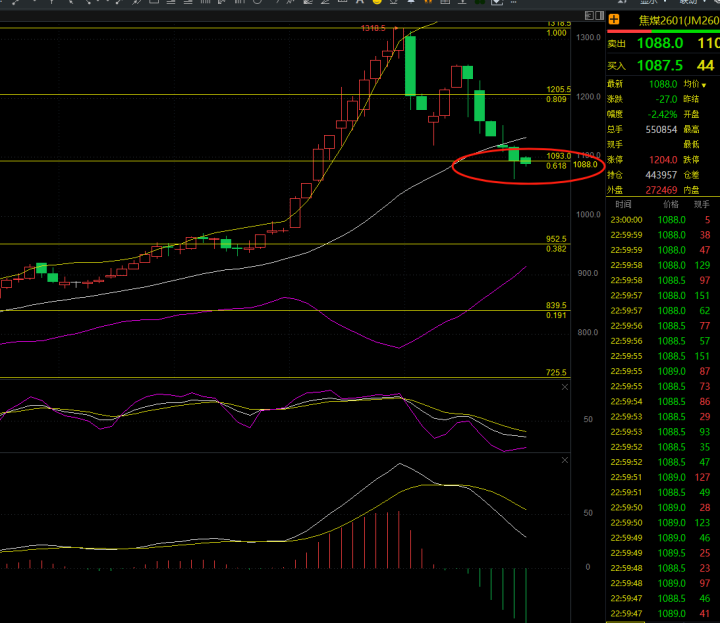
Task: Click the 时间 column header
Action: coord(623,203)
